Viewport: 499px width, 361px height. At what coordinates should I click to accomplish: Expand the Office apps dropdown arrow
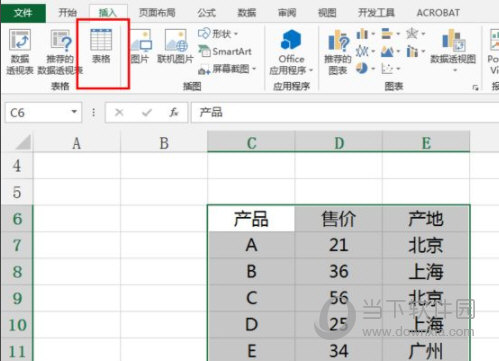pyautogui.click(x=311, y=70)
